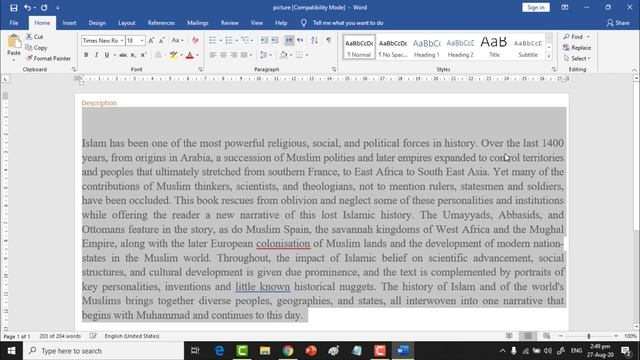Save the document from quick access toolbar
640x360 pixels.
click(13, 8)
